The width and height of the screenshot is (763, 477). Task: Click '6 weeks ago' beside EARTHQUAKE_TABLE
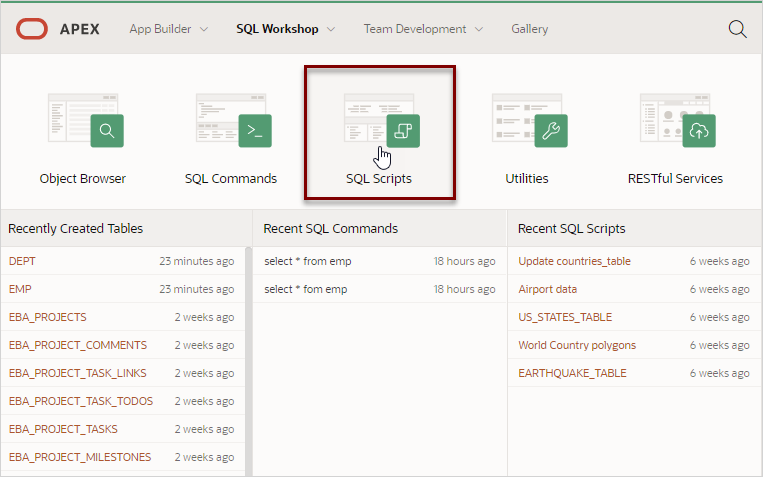[719, 373]
